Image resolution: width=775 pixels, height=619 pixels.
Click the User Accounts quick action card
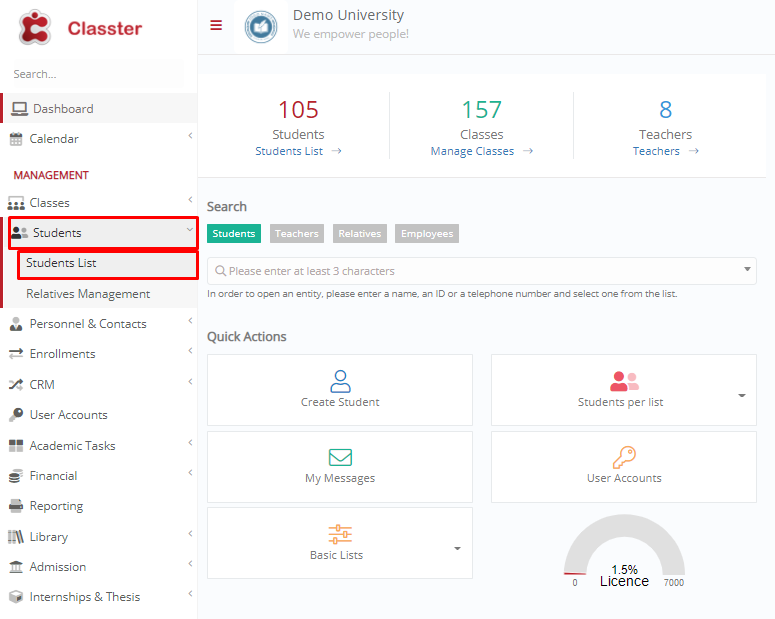click(x=624, y=467)
